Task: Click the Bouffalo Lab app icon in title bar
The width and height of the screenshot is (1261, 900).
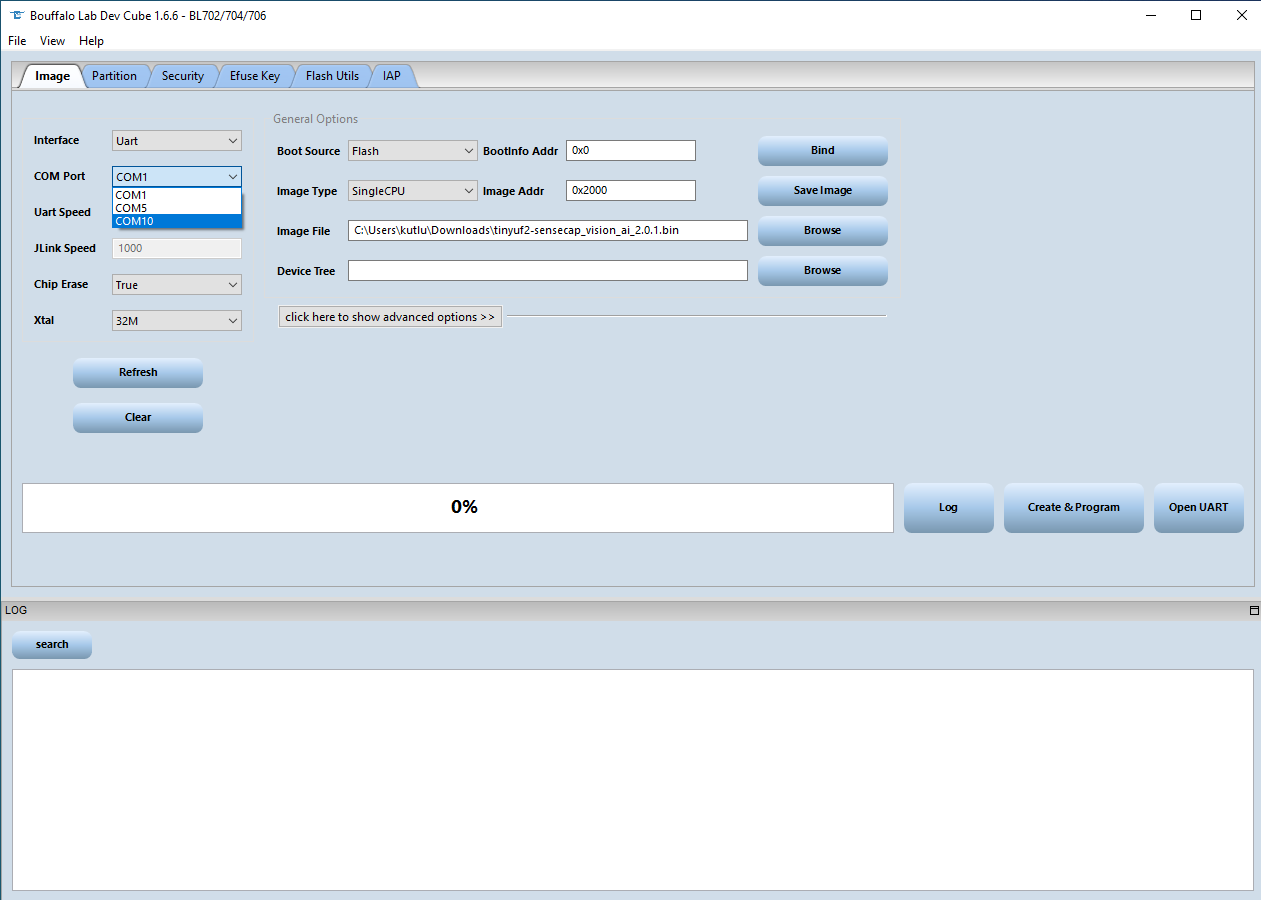Action: click(16, 15)
